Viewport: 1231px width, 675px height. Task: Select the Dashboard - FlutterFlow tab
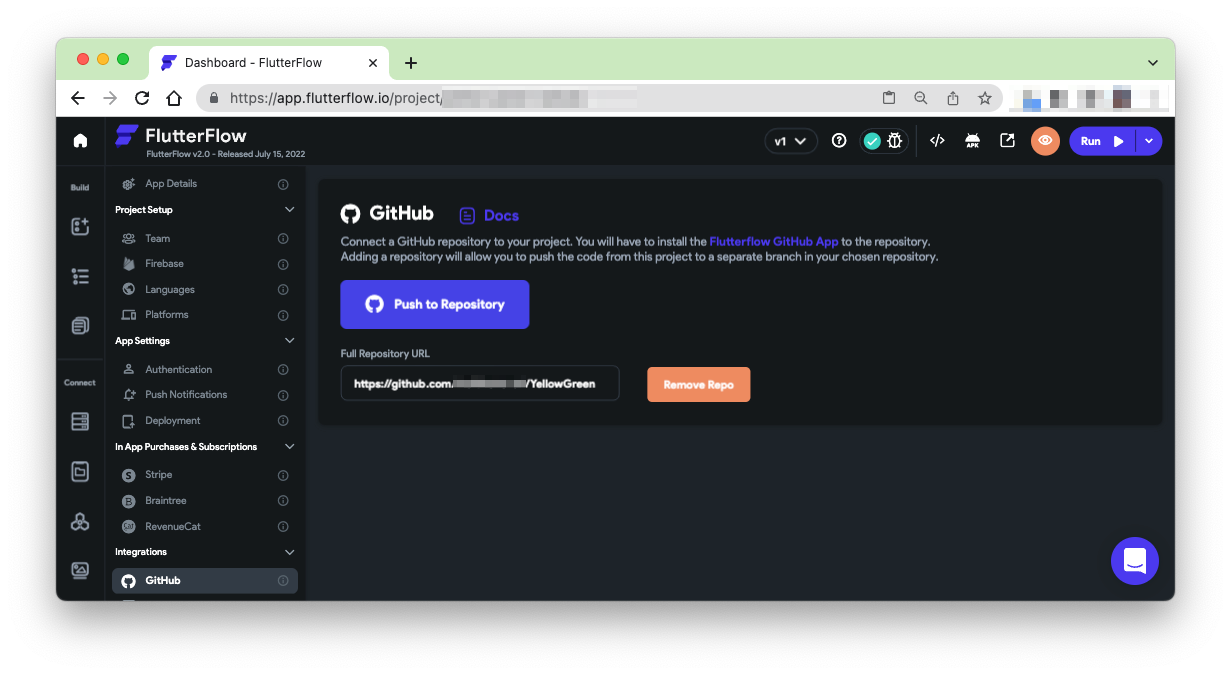pyautogui.click(x=268, y=63)
